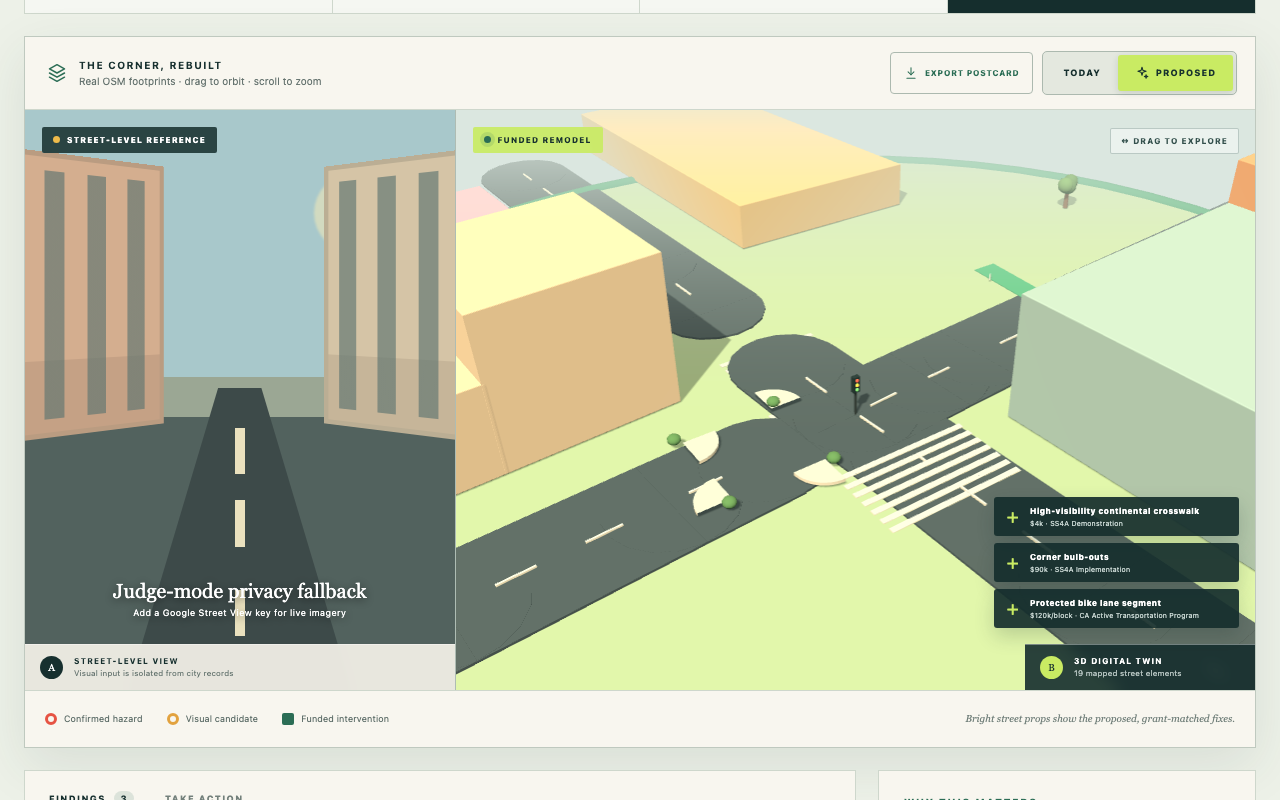Image resolution: width=1280 pixels, height=800 pixels.
Task: Expand the Protected bike lane segment card
Action: (1116, 609)
